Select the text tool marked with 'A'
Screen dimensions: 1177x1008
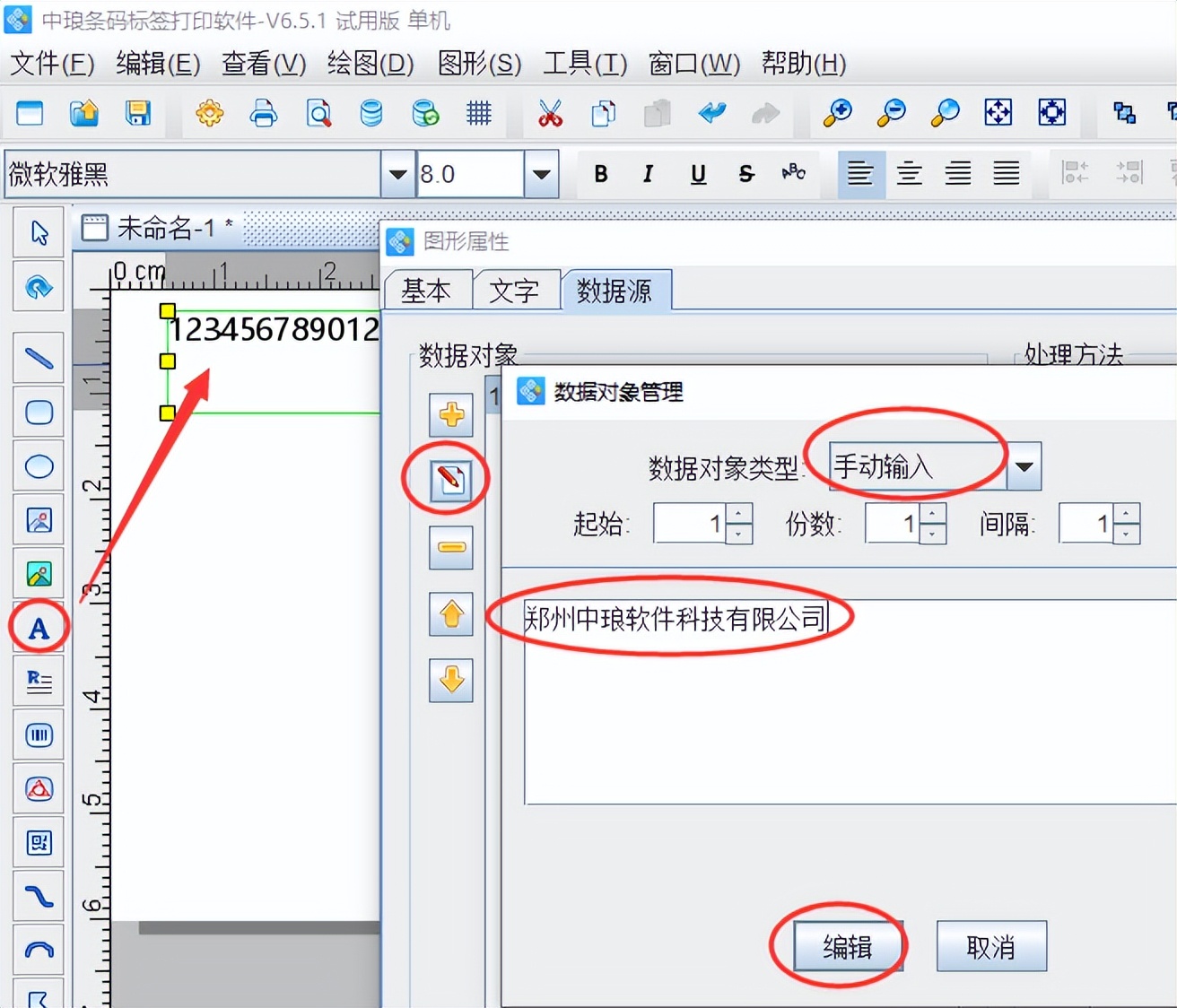39,628
